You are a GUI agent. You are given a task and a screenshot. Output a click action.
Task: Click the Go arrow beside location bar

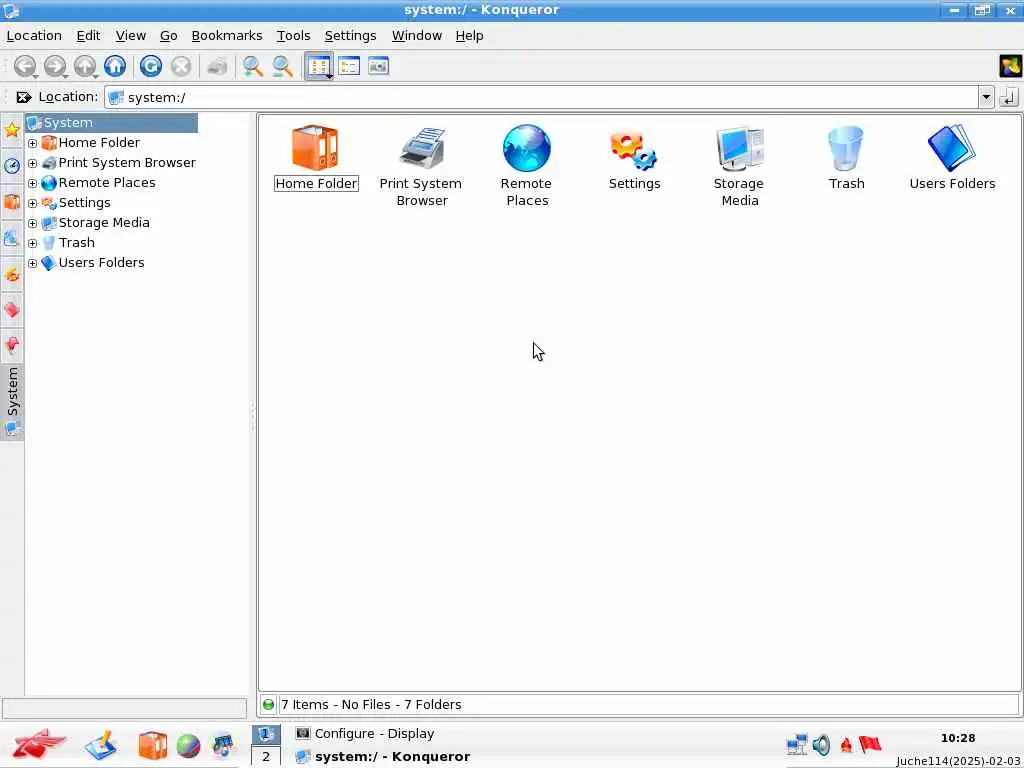(x=1009, y=97)
